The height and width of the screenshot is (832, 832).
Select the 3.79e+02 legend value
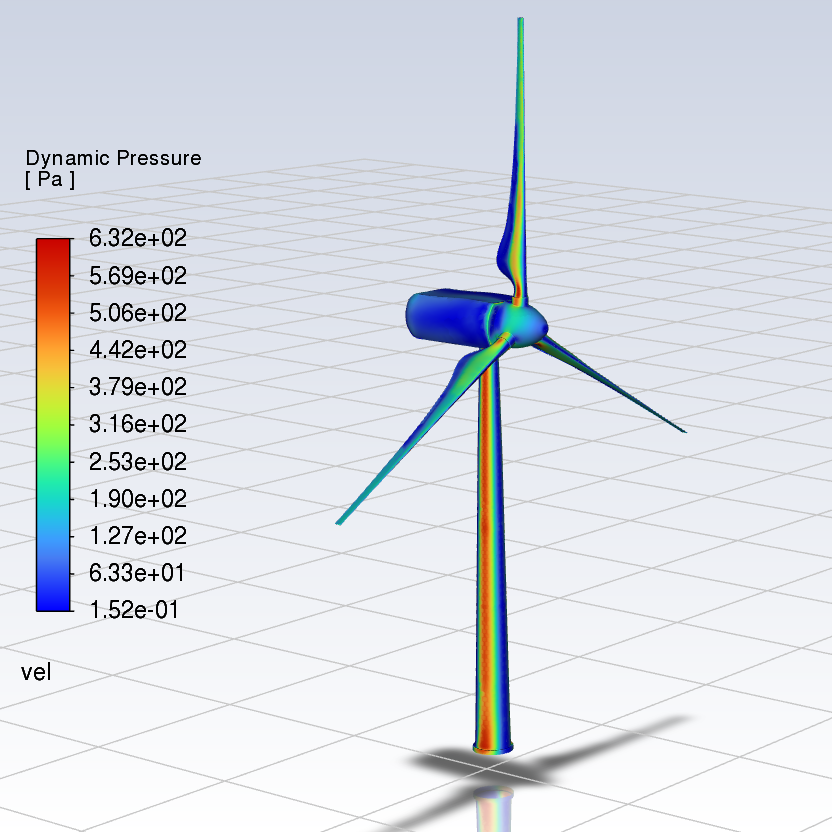pyautogui.click(x=138, y=387)
